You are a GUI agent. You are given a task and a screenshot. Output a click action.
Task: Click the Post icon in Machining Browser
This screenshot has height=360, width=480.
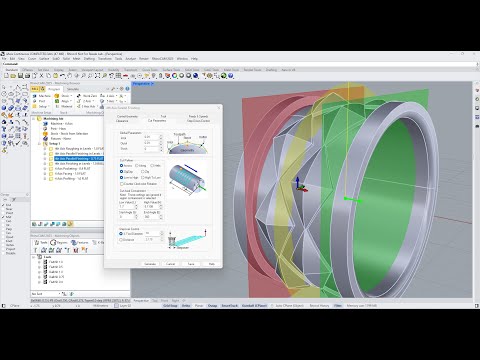tap(35, 101)
